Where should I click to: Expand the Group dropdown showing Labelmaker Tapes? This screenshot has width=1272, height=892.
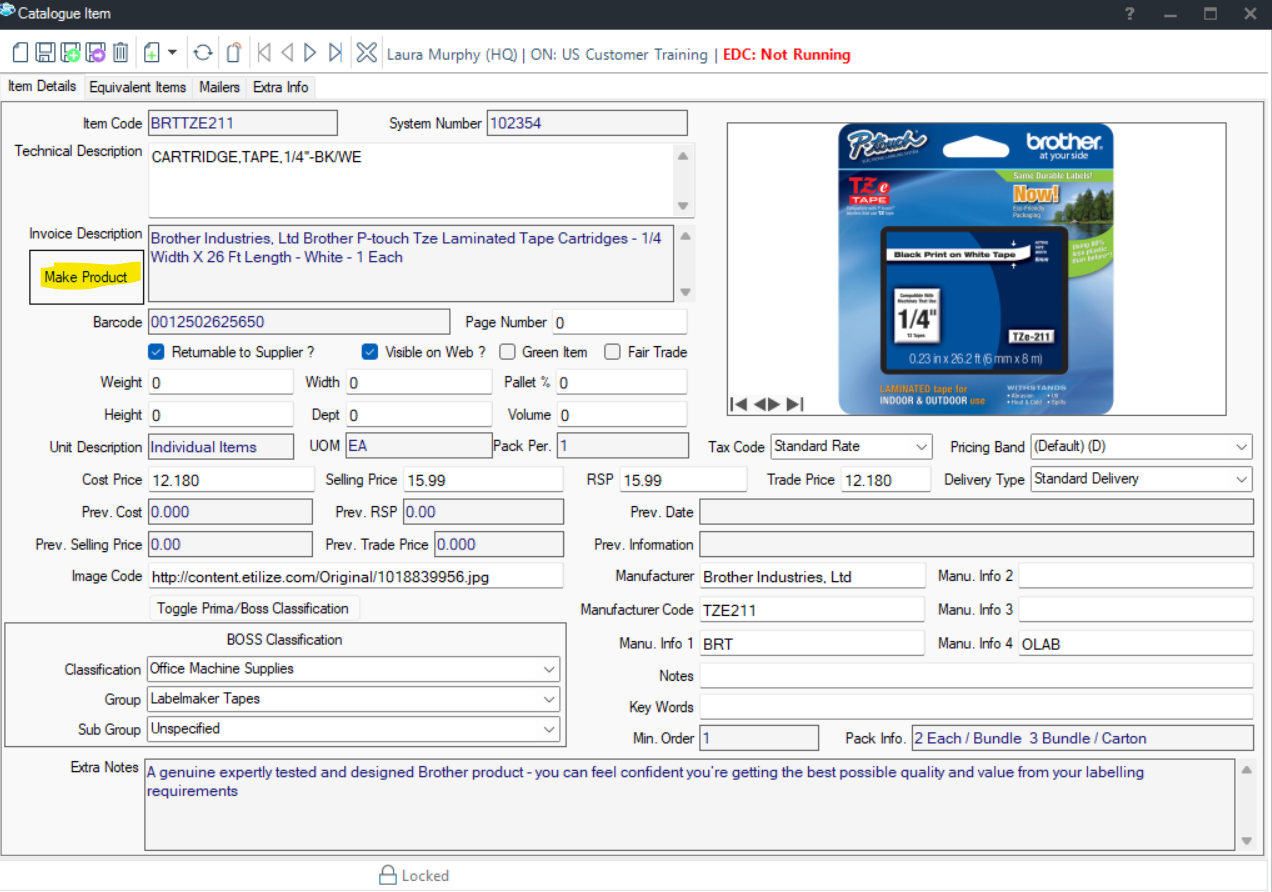(x=354, y=699)
